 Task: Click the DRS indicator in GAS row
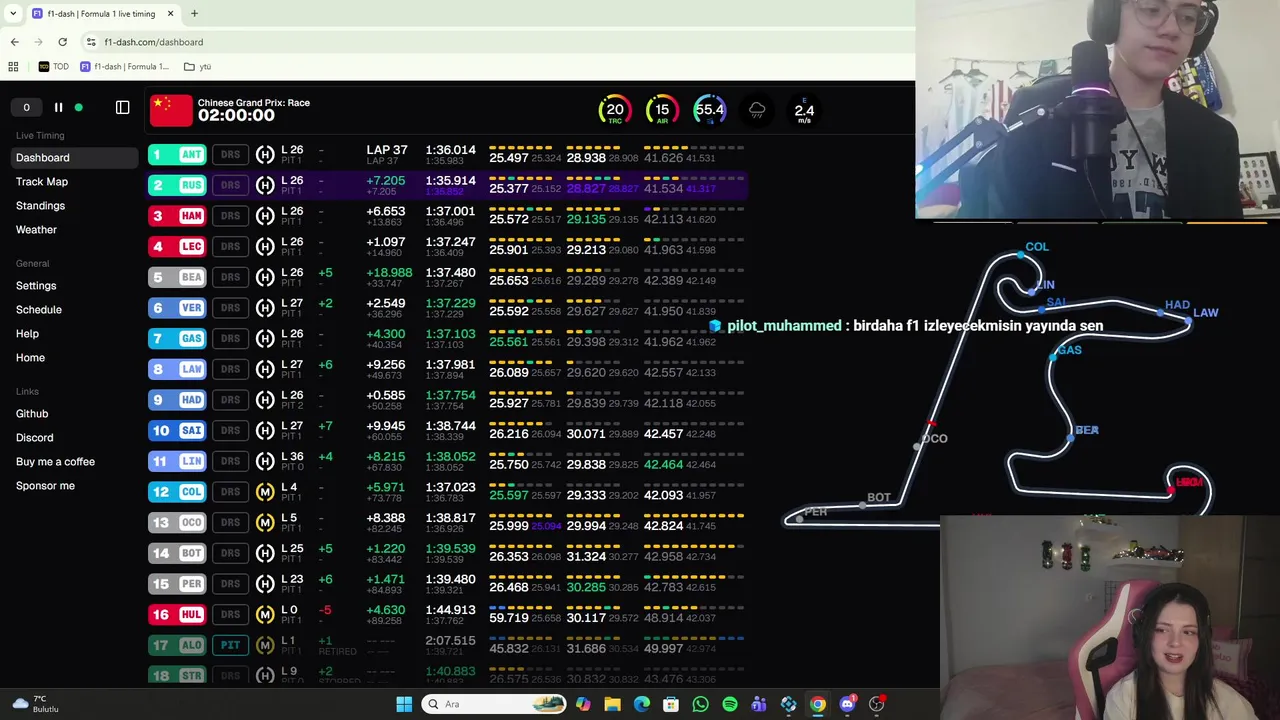pyautogui.click(x=230, y=338)
